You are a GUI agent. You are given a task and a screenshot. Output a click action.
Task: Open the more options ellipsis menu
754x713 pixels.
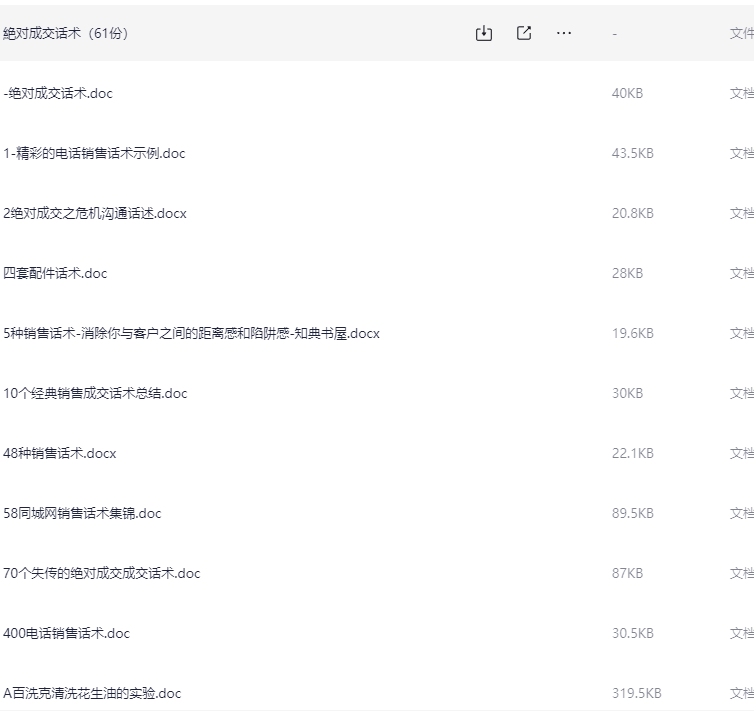(564, 33)
